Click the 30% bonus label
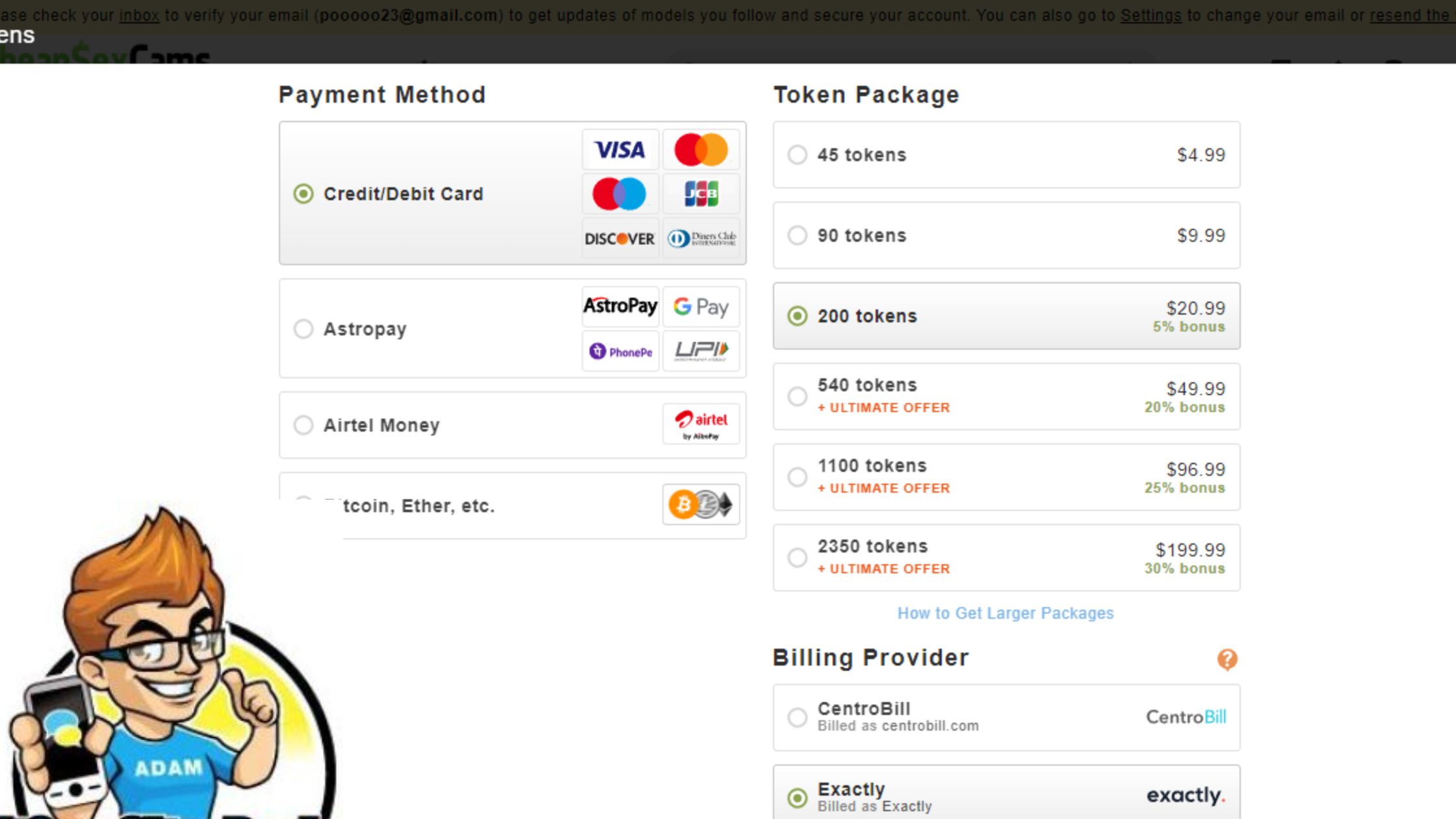 tap(1184, 569)
